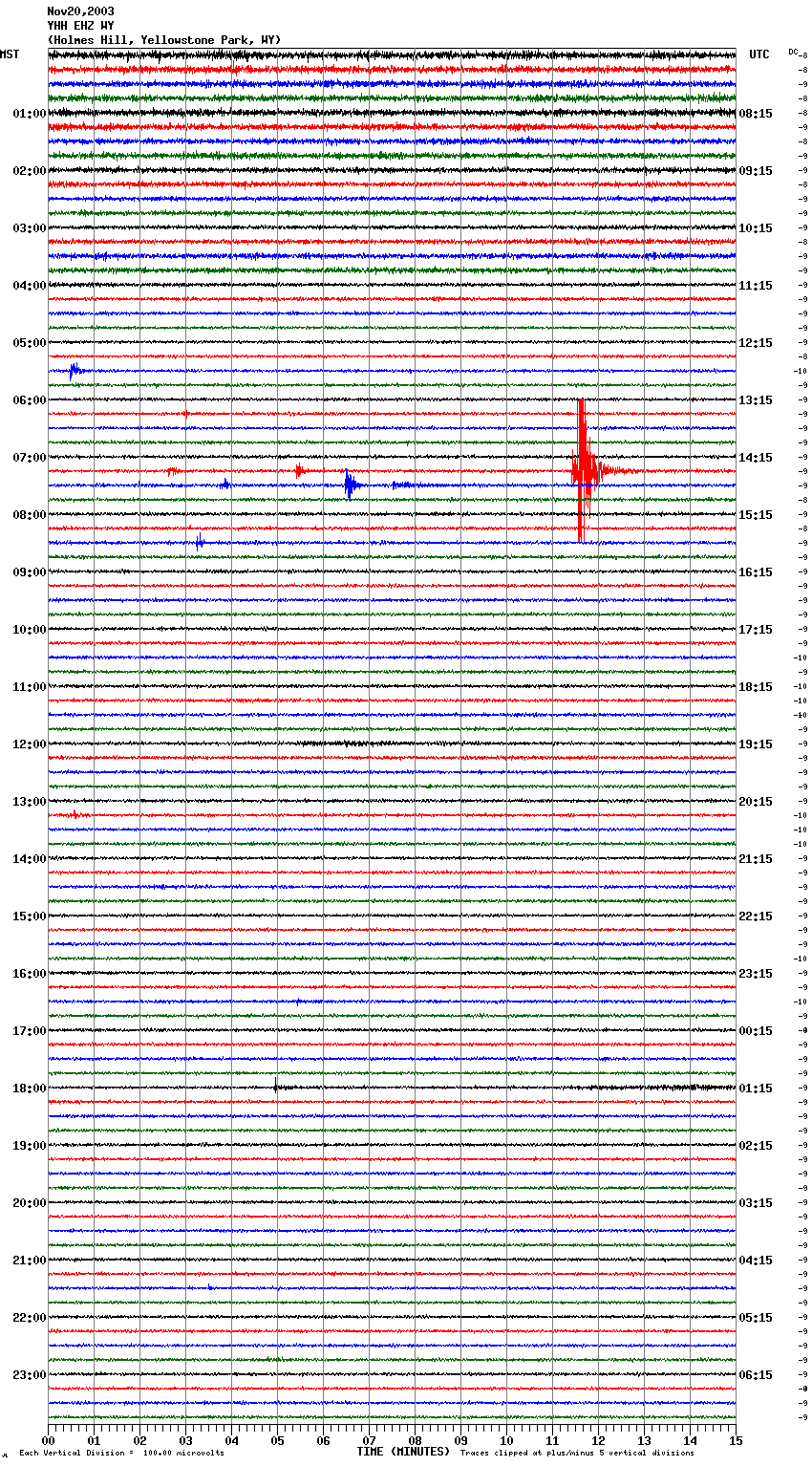Click minute 10 on the bottom time axis
812x1466 pixels.
click(507, 1440)
